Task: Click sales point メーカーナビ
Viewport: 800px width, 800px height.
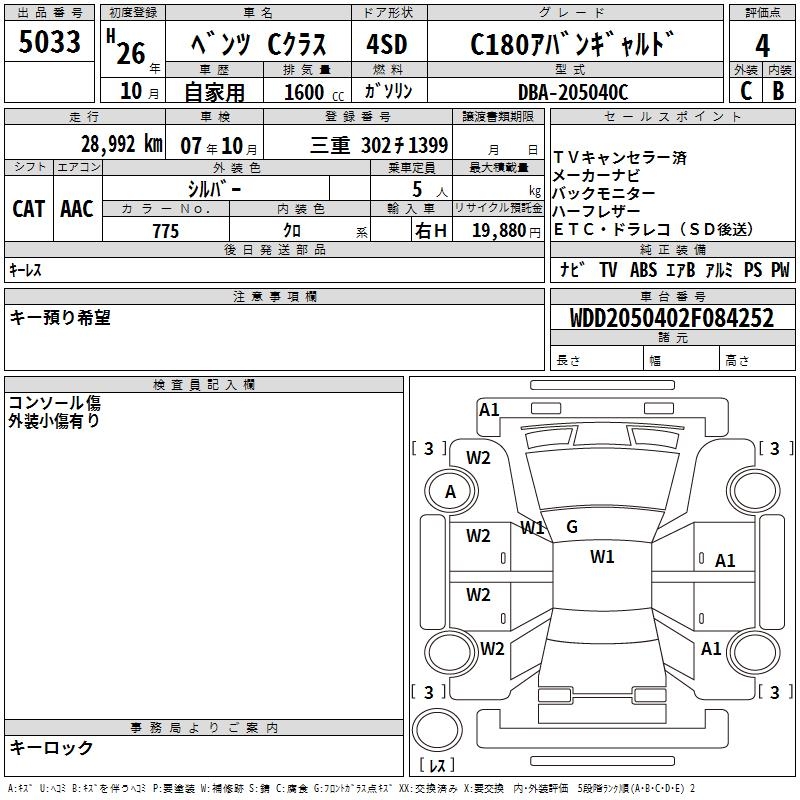Action: 596,176
